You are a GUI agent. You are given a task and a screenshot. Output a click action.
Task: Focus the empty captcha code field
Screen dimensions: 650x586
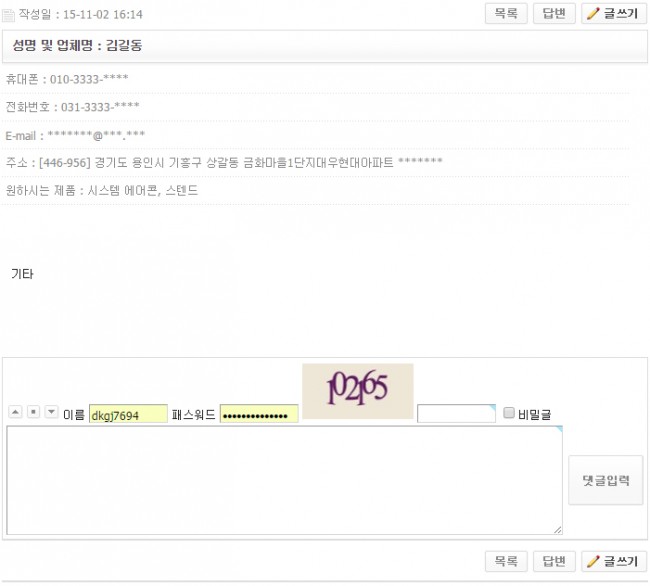pos(456,414)
